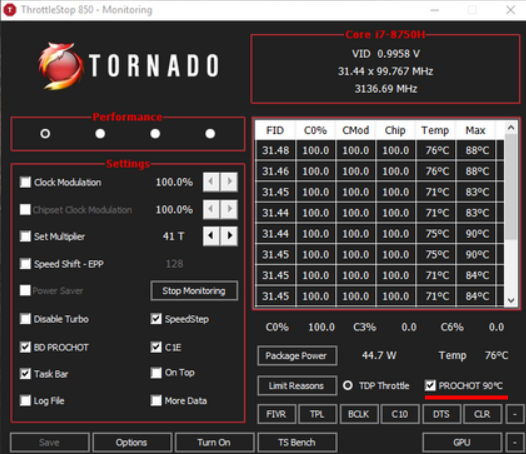Click the C0% column header
526x454 pixels.
(315, 130)
